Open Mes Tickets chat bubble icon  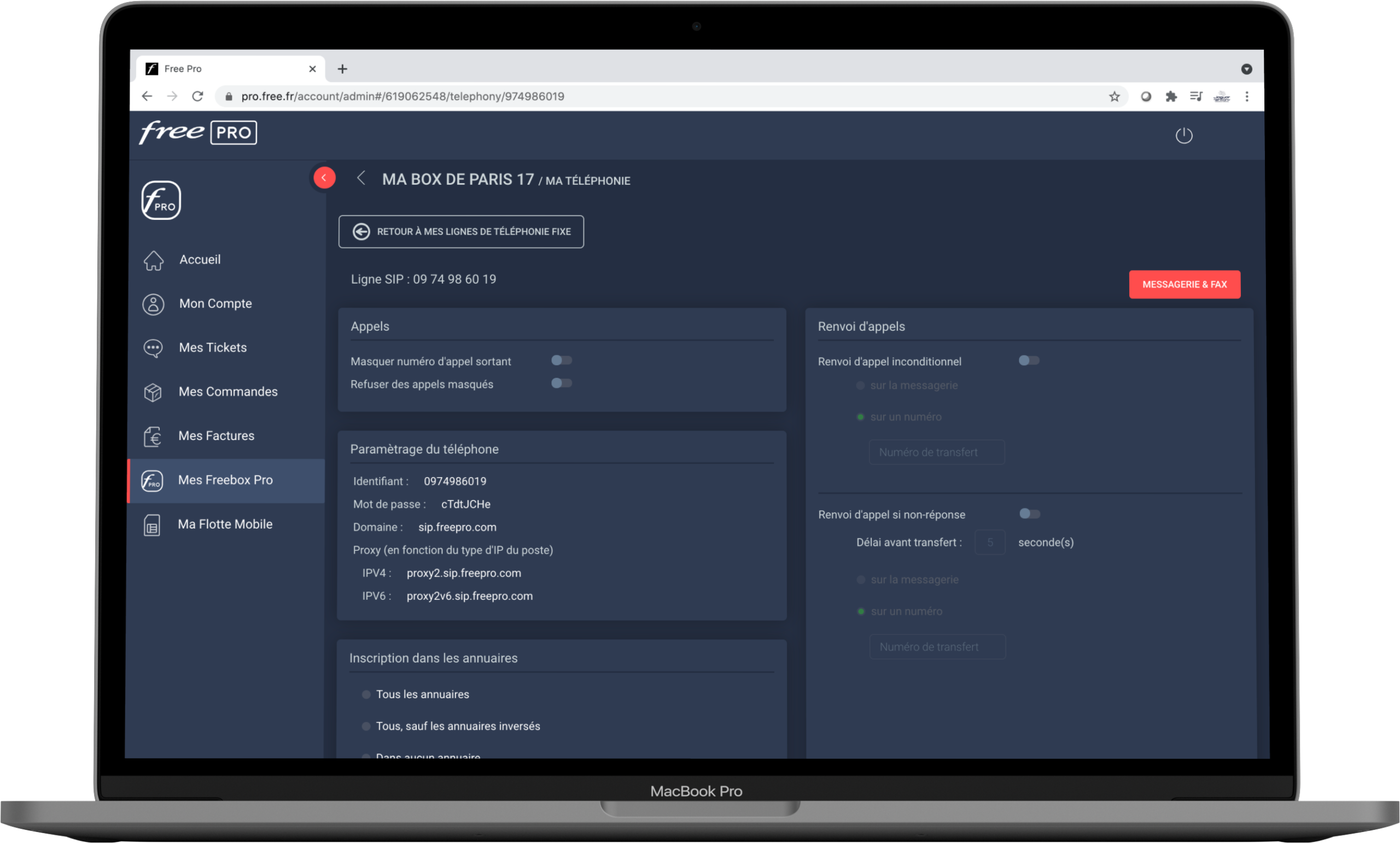[x=153, y=348]
